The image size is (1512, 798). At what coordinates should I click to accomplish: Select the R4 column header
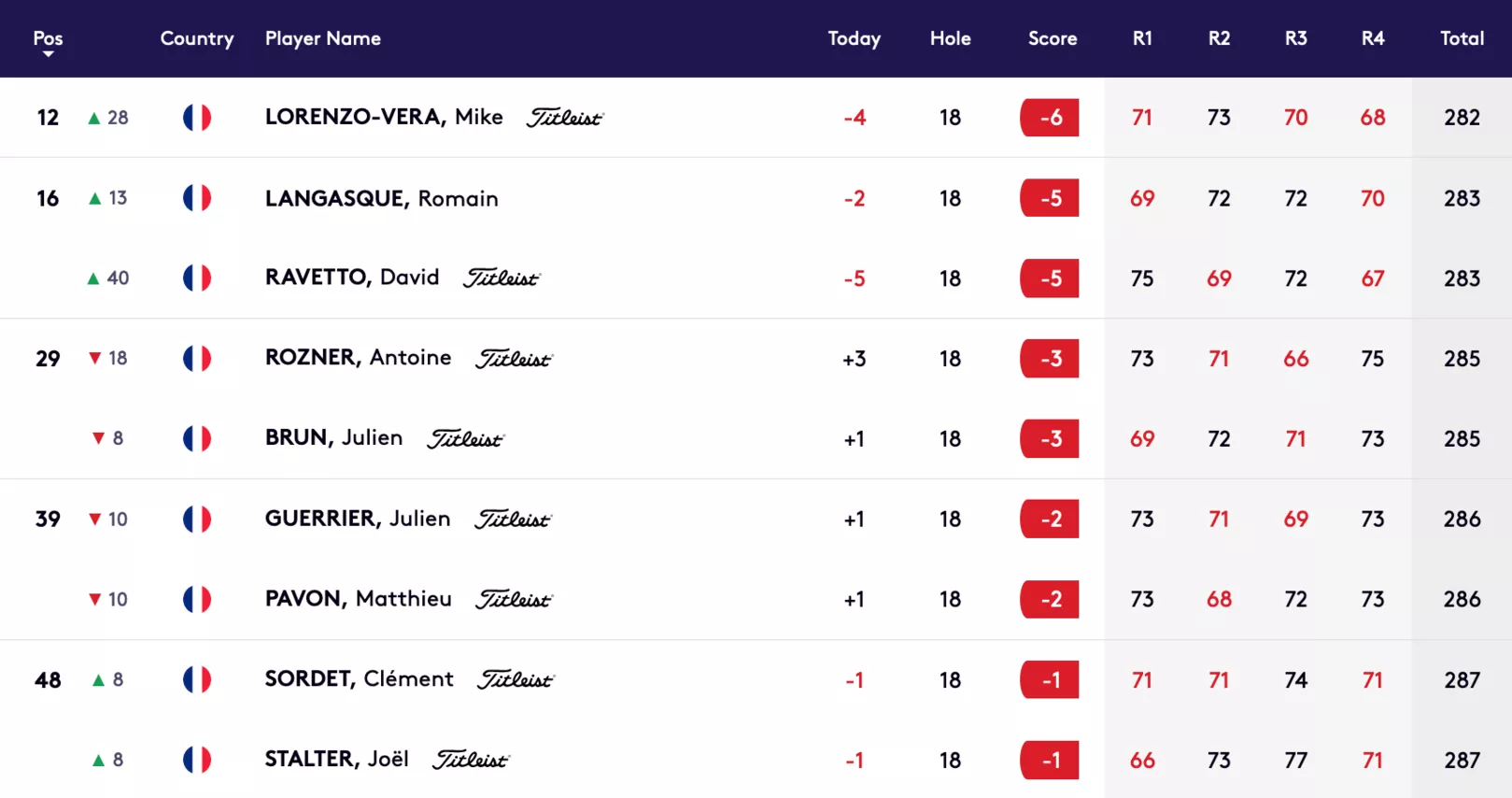1372,38
